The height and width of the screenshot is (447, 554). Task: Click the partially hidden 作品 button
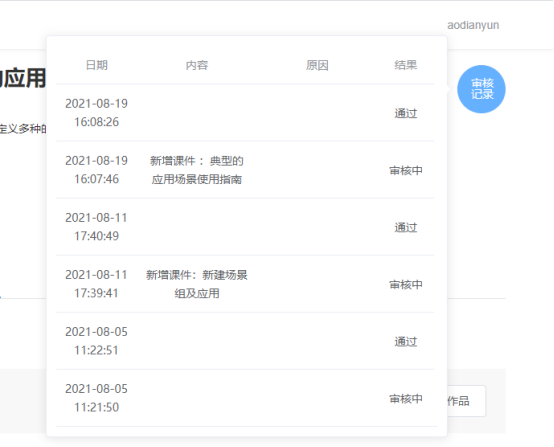(466, 401)
